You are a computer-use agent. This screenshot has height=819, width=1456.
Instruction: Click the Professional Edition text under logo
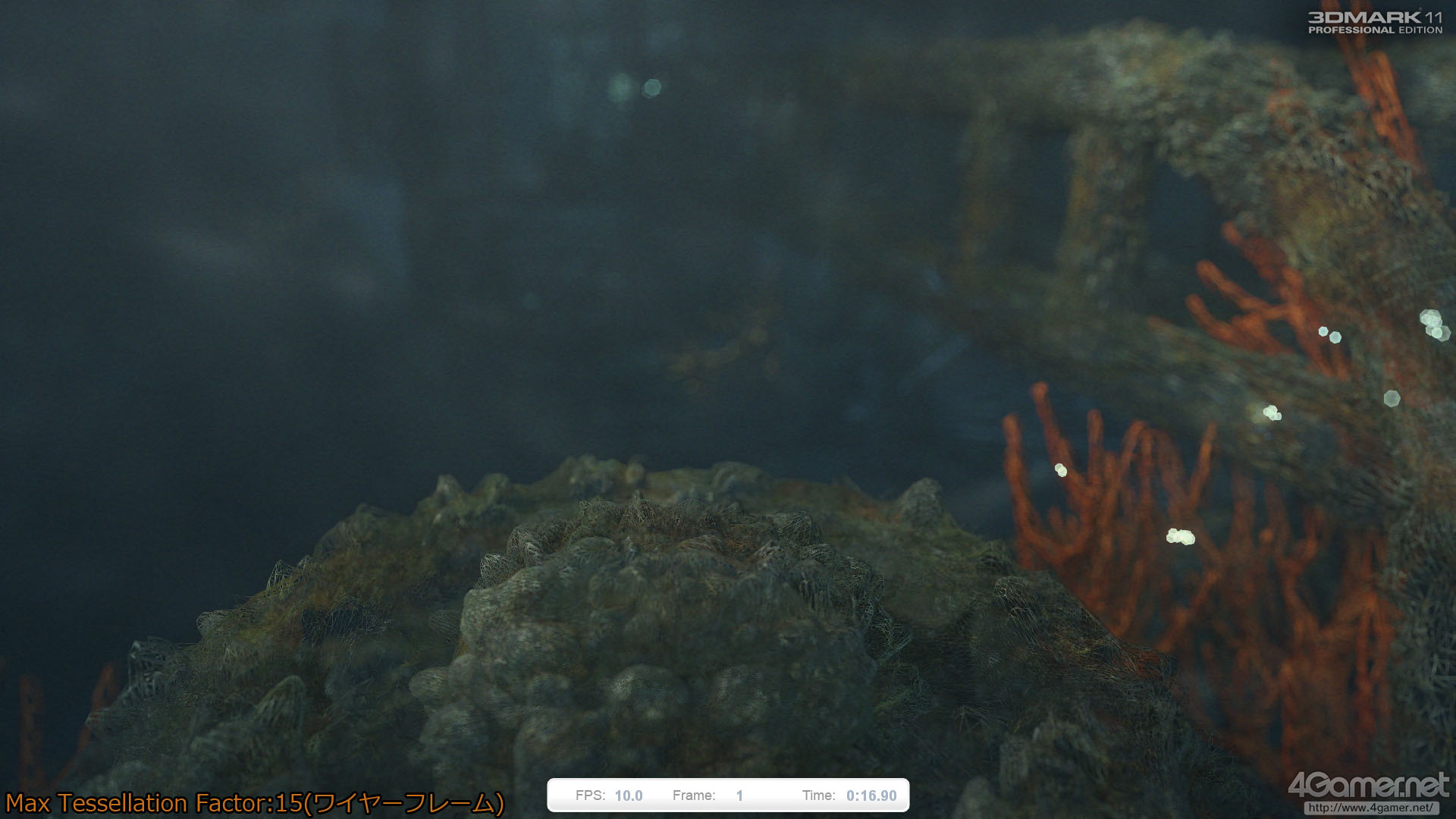point(1374,30)
